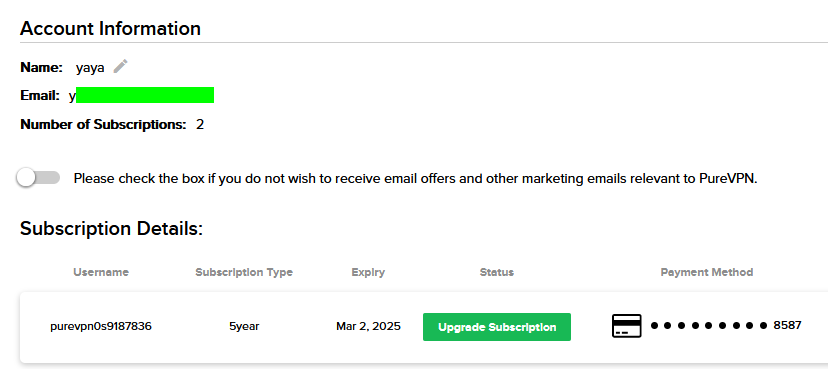Click the Subscription Type column header
This screenshot has height=369, width=828.
tap(244, 272)
